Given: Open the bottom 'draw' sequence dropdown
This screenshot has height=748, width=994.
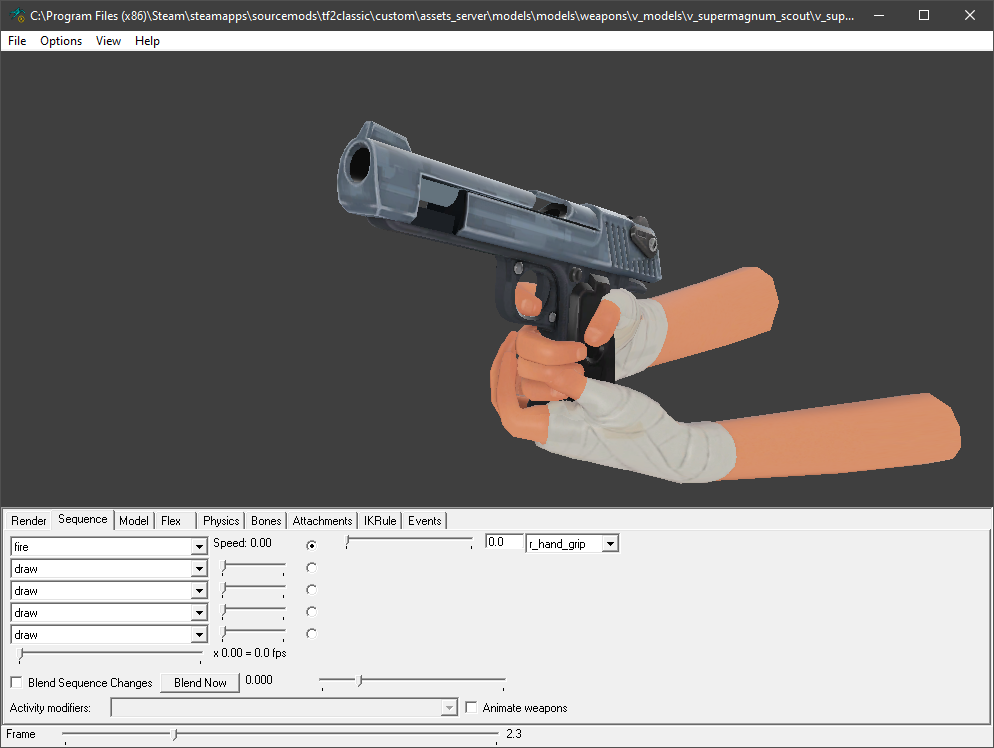Looking at the screenshot, I should (199, 635).
